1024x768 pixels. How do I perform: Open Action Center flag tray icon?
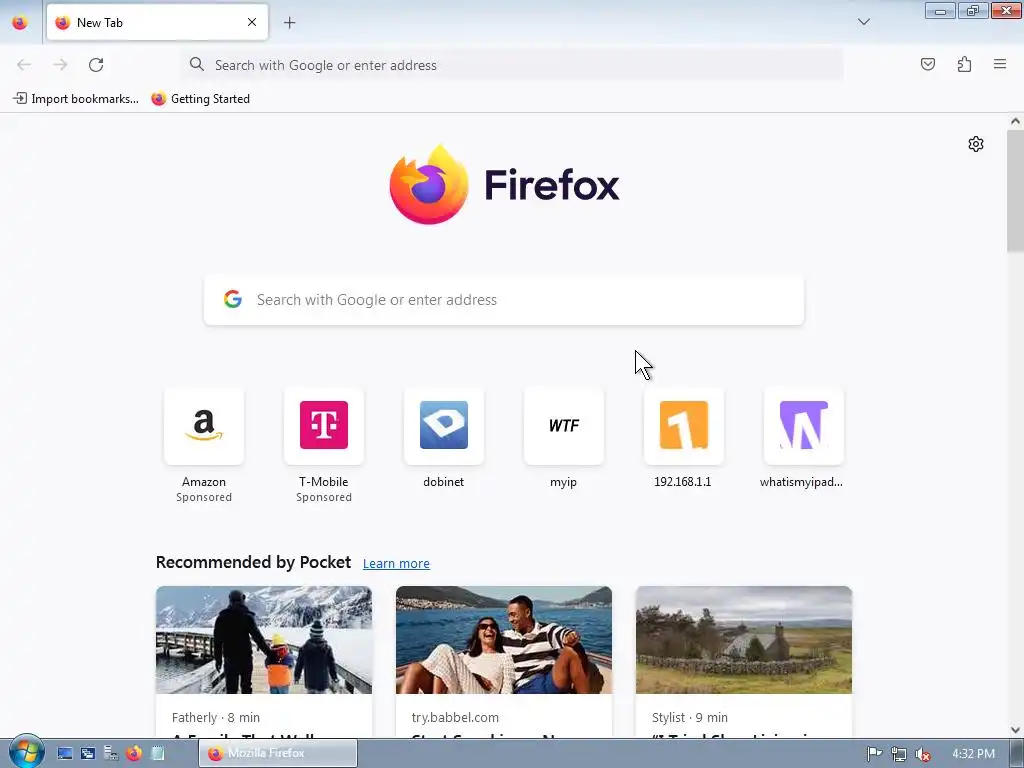pyautogui.click(x=874, y=754)
